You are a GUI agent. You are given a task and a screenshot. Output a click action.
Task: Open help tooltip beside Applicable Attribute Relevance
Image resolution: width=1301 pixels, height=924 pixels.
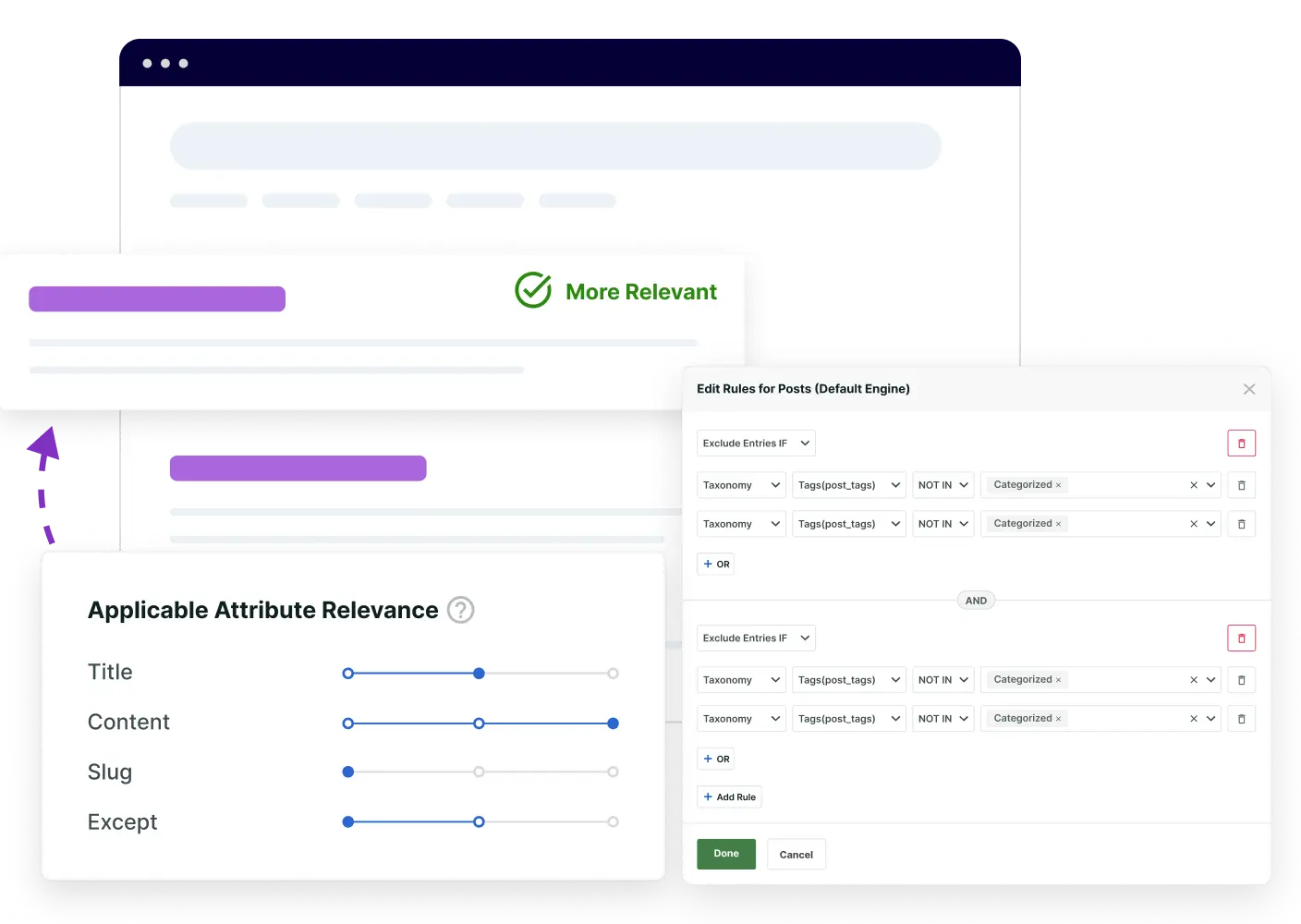pyautogui.click(x=461, y=610)
